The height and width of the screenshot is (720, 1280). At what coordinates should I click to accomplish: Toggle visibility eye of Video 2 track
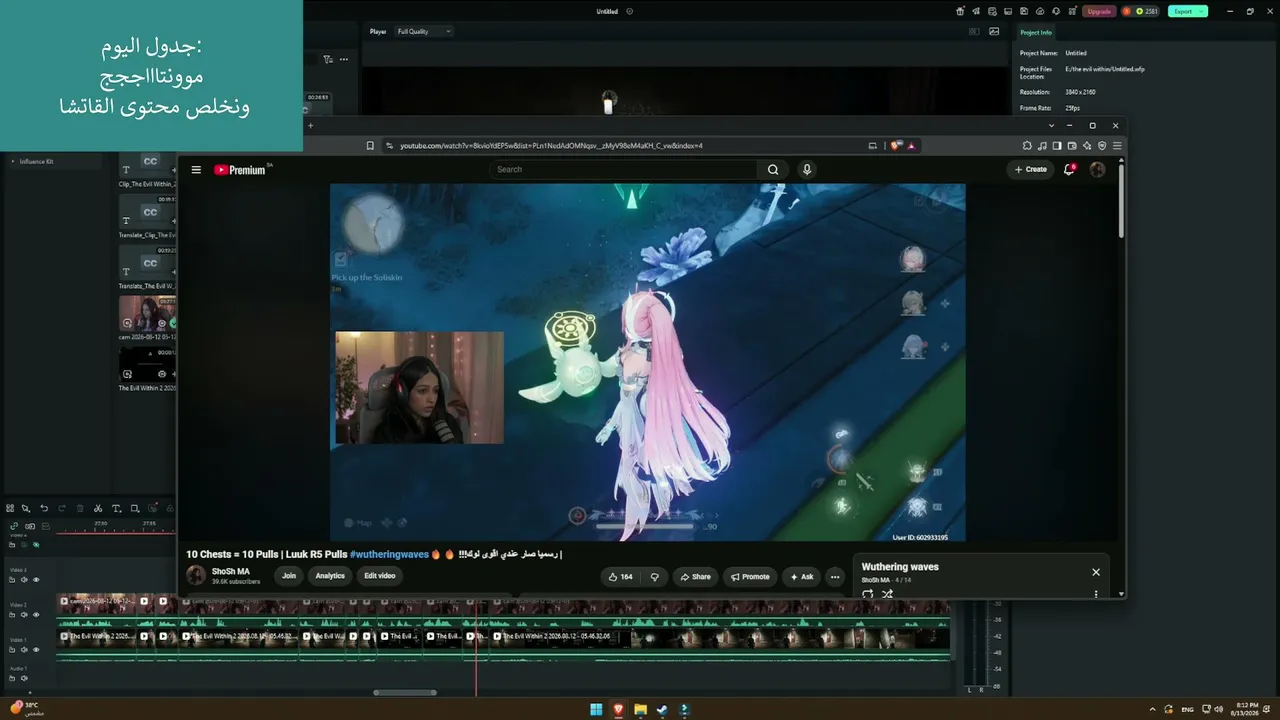click(x=36, y=615)
